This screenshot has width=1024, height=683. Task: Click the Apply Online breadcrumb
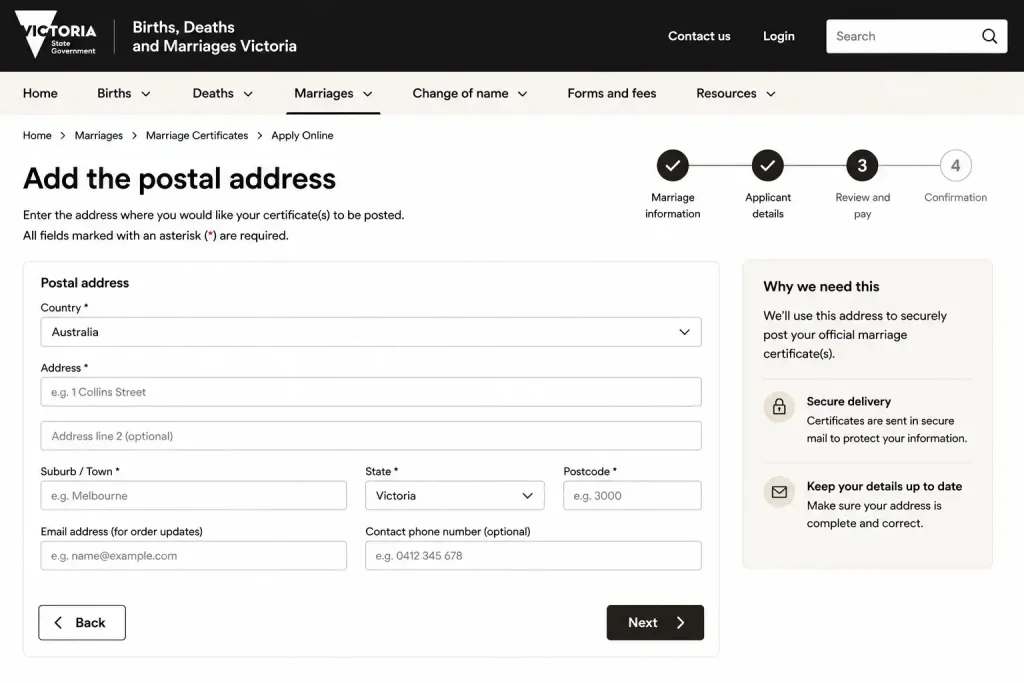click(x=302, y=135)
